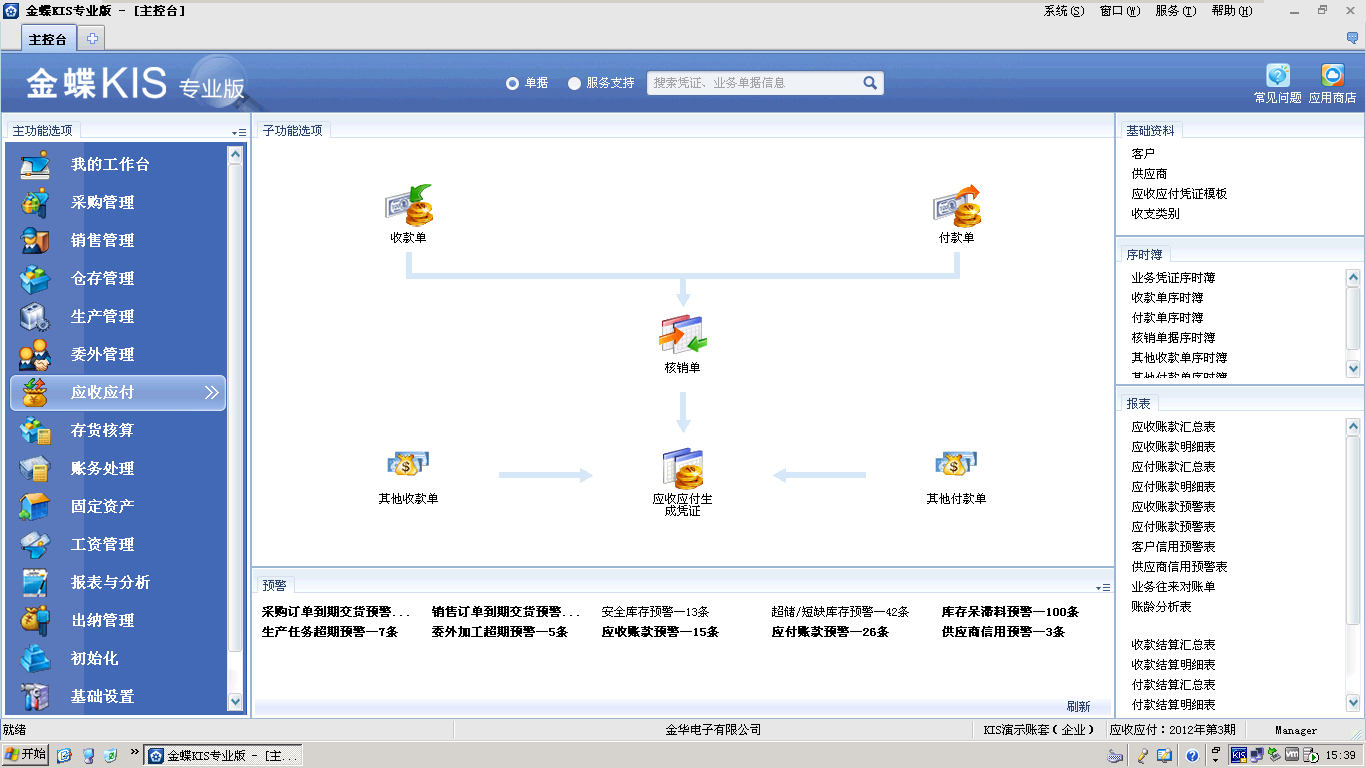Open the 系统(S) menu

[1064, 11]
